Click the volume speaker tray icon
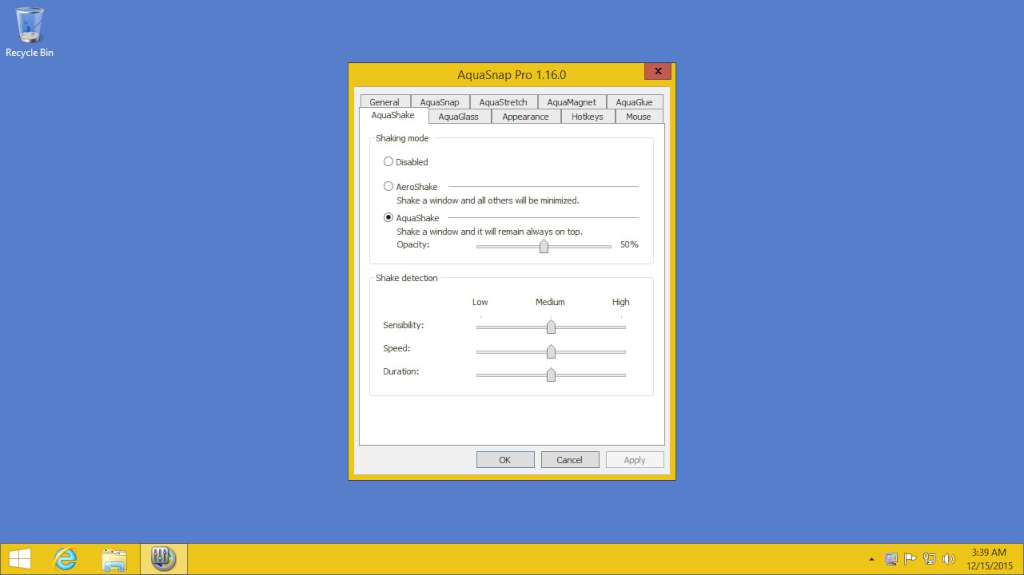Viewport: 1024px width, 575px height. pyautogui.click(x=949, y=559)
